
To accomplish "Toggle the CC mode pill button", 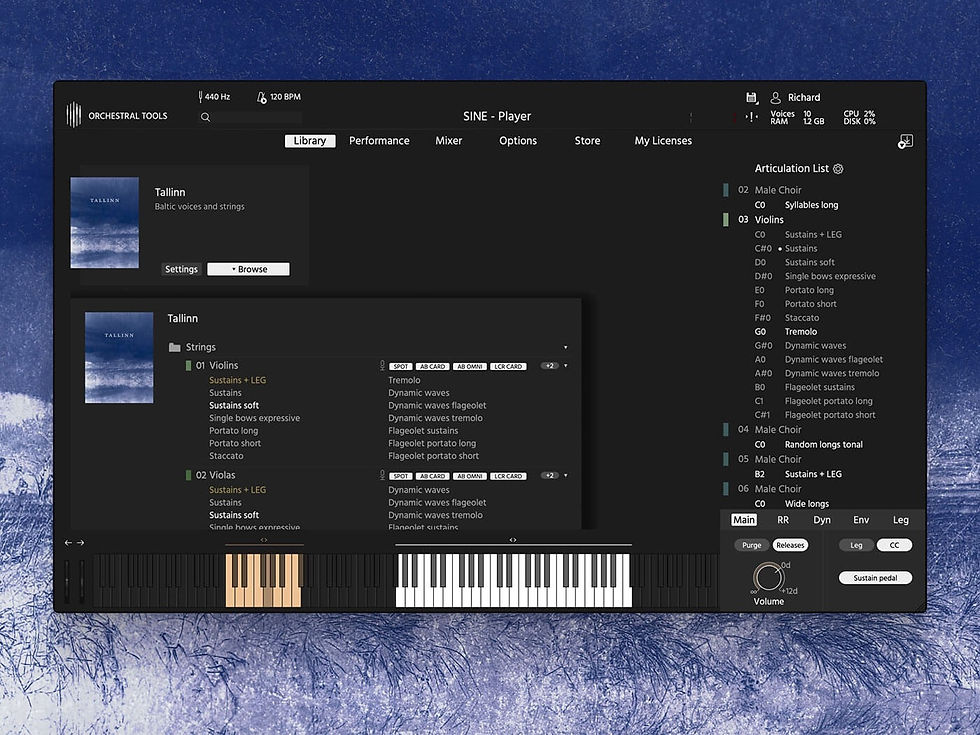I will (x=894, y=545).
